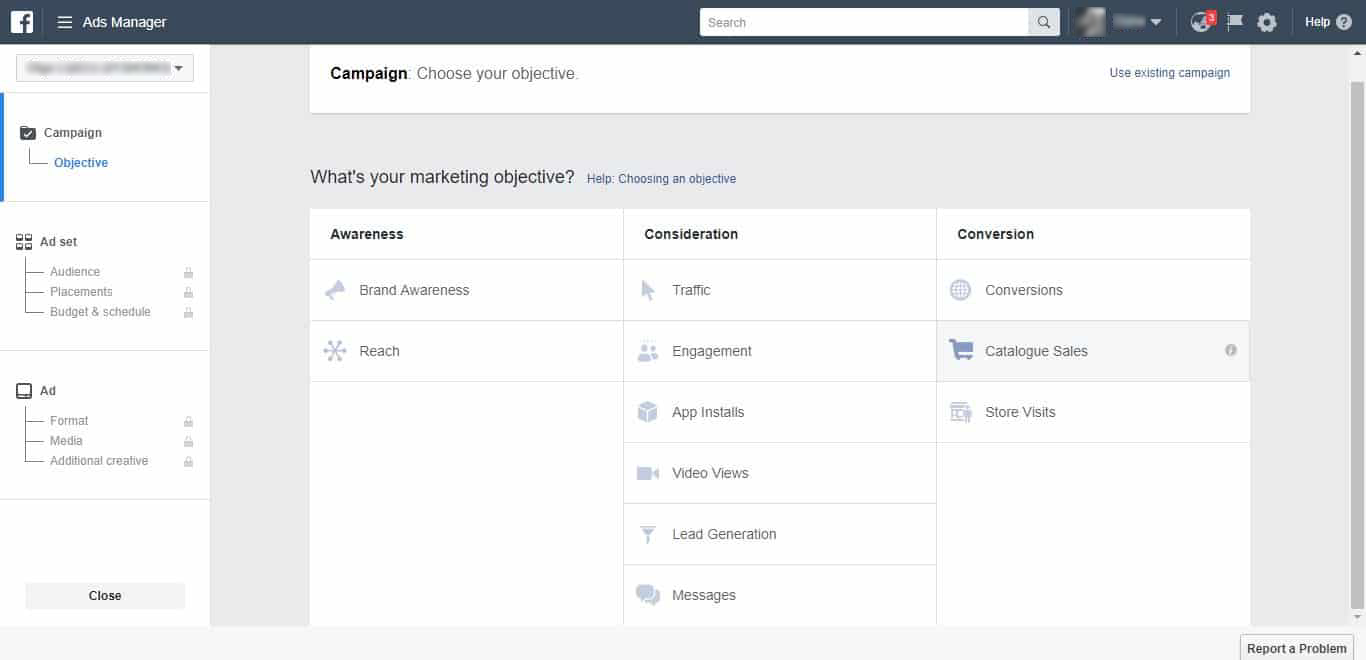Screen dimensions: 1366x660
Task: Select Audience under Ad set
Action: (75, 272)
